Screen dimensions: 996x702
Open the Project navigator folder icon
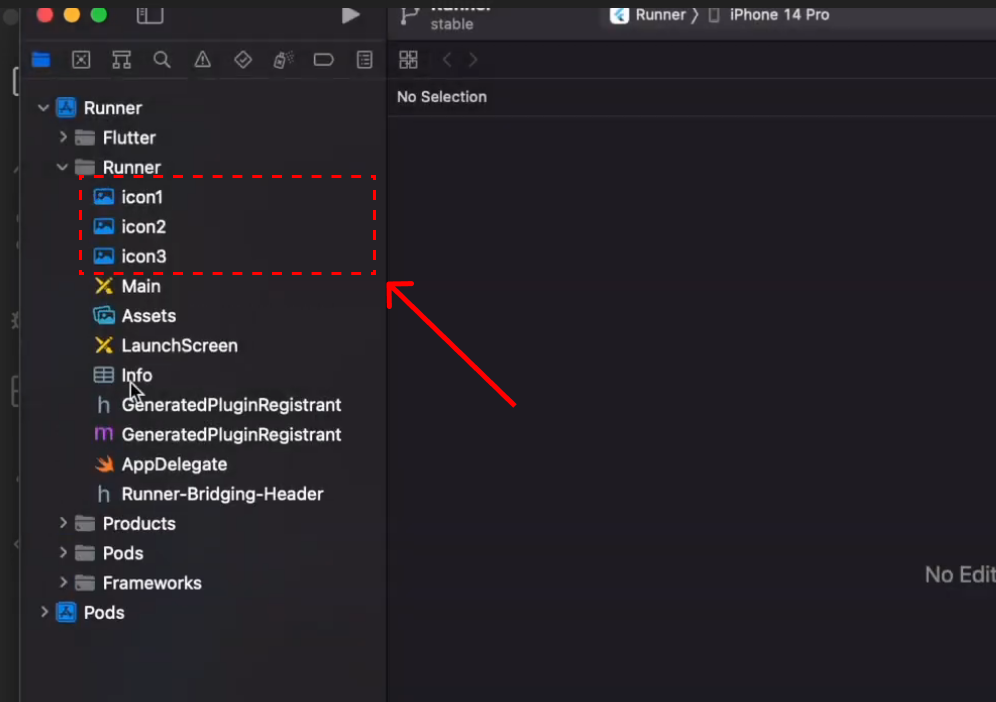coord(41,60)
